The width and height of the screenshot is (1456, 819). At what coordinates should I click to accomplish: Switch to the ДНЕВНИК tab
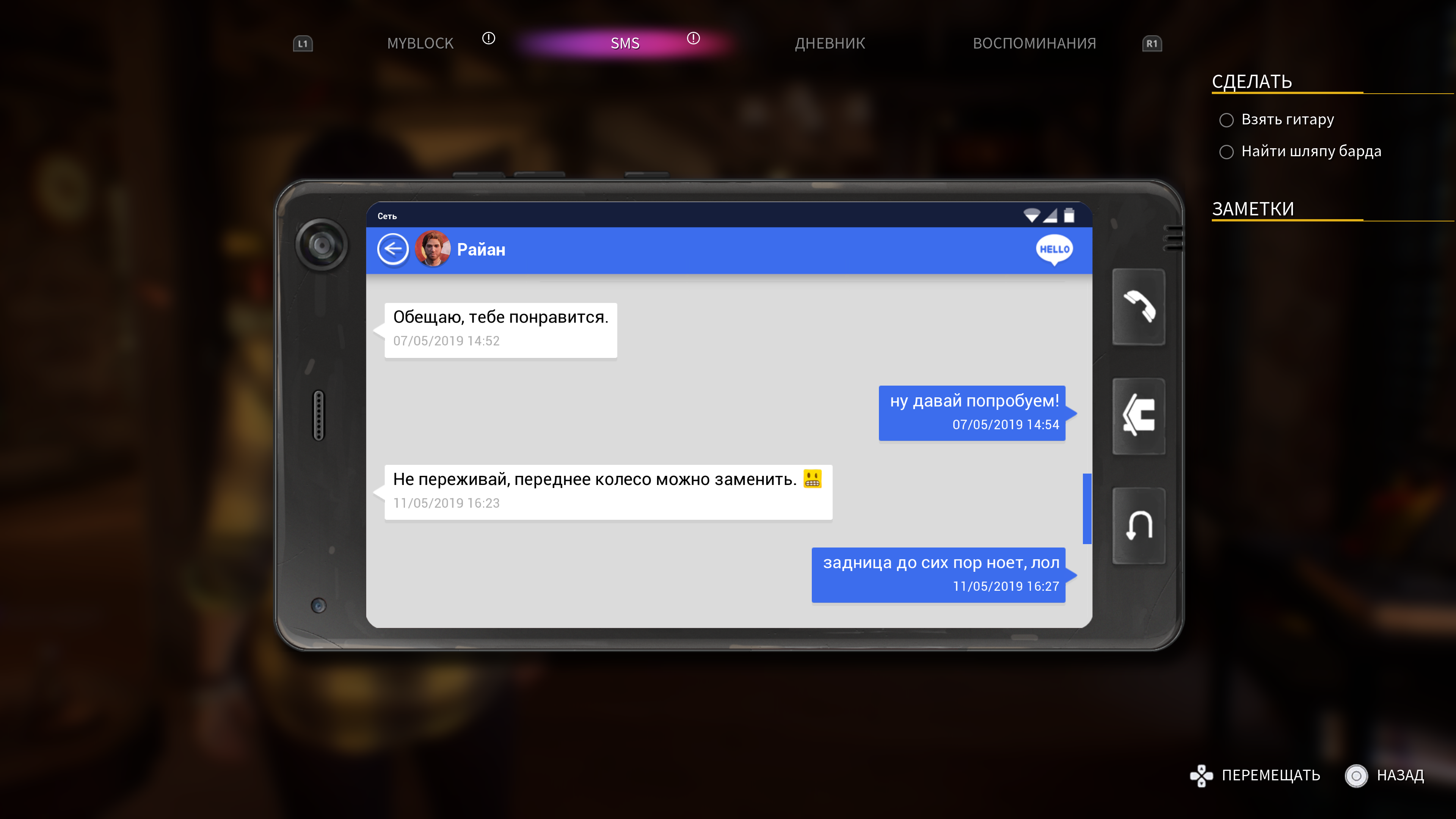click(x=830, y=43)
